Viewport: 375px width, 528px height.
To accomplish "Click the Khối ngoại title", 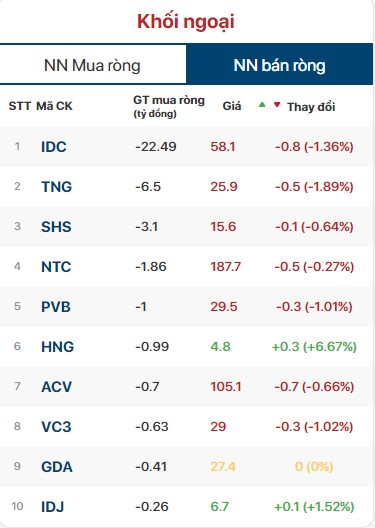I will (186, 22).
